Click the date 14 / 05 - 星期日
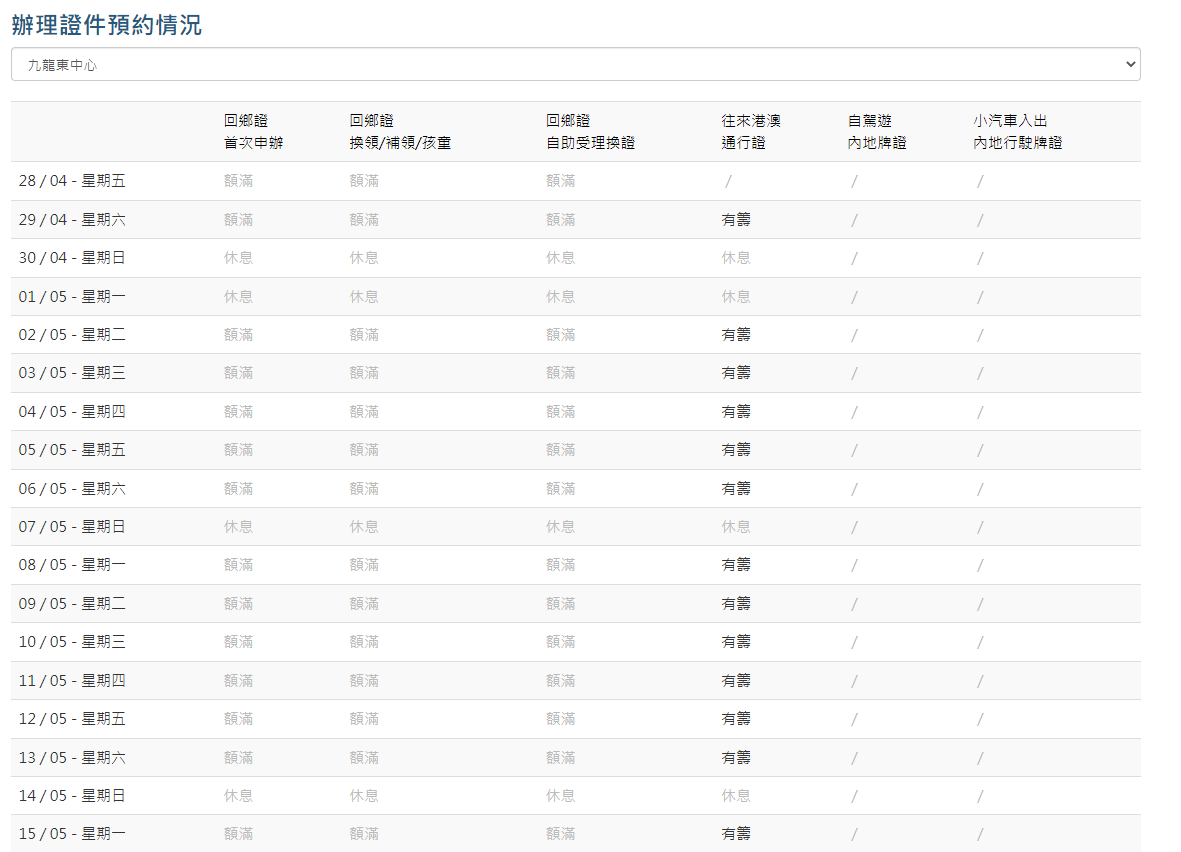 tap(72, 796)
